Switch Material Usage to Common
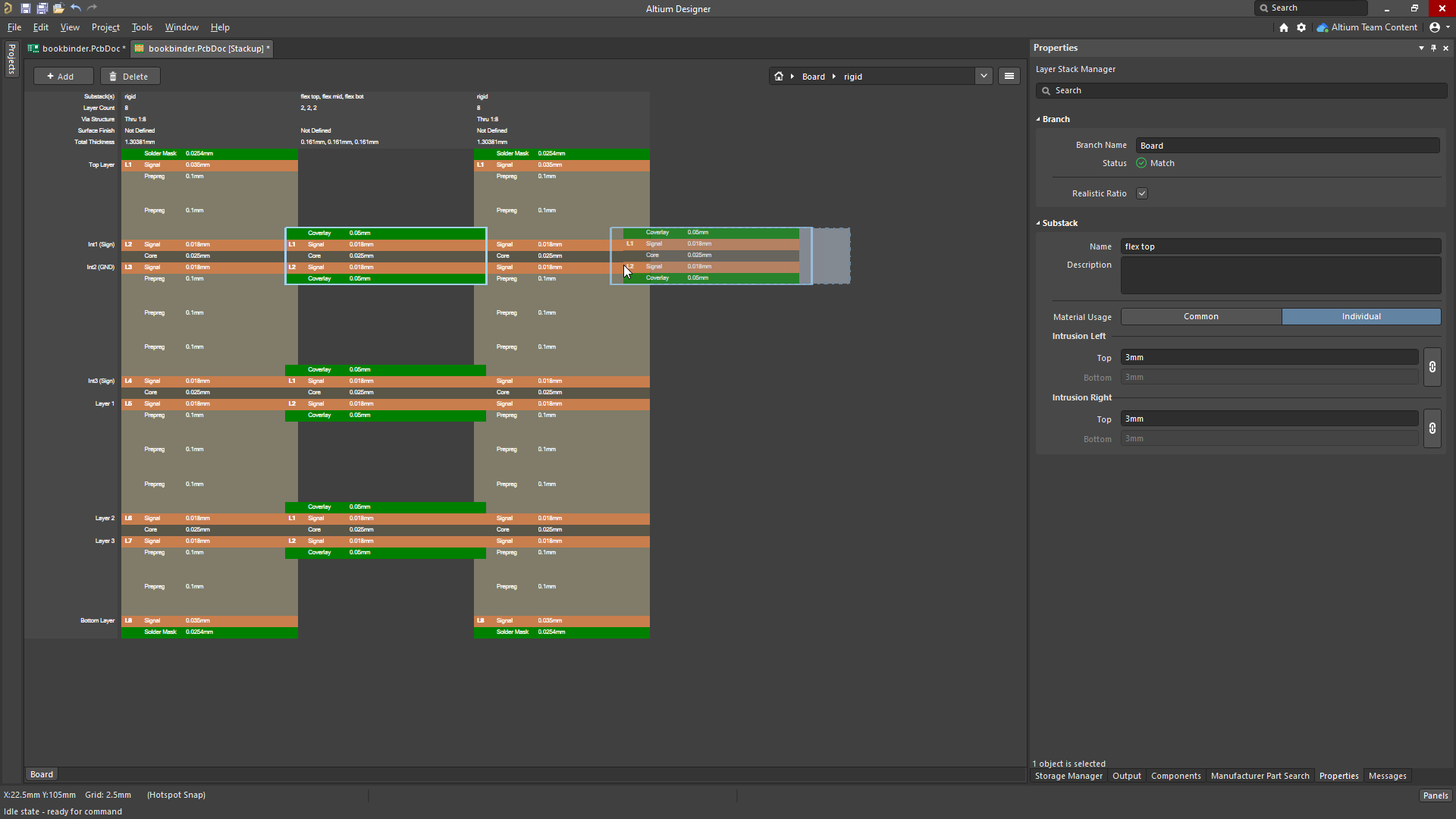 point(1200,316)
